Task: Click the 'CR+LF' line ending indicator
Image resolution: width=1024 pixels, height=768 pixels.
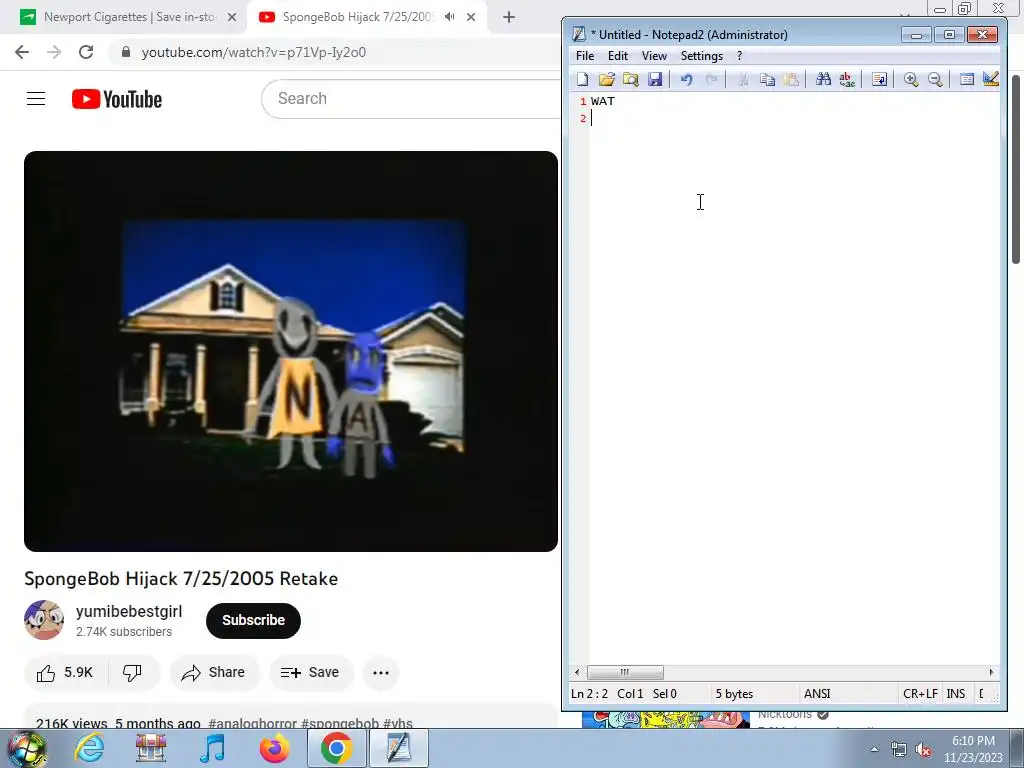Action: point(920,694)
